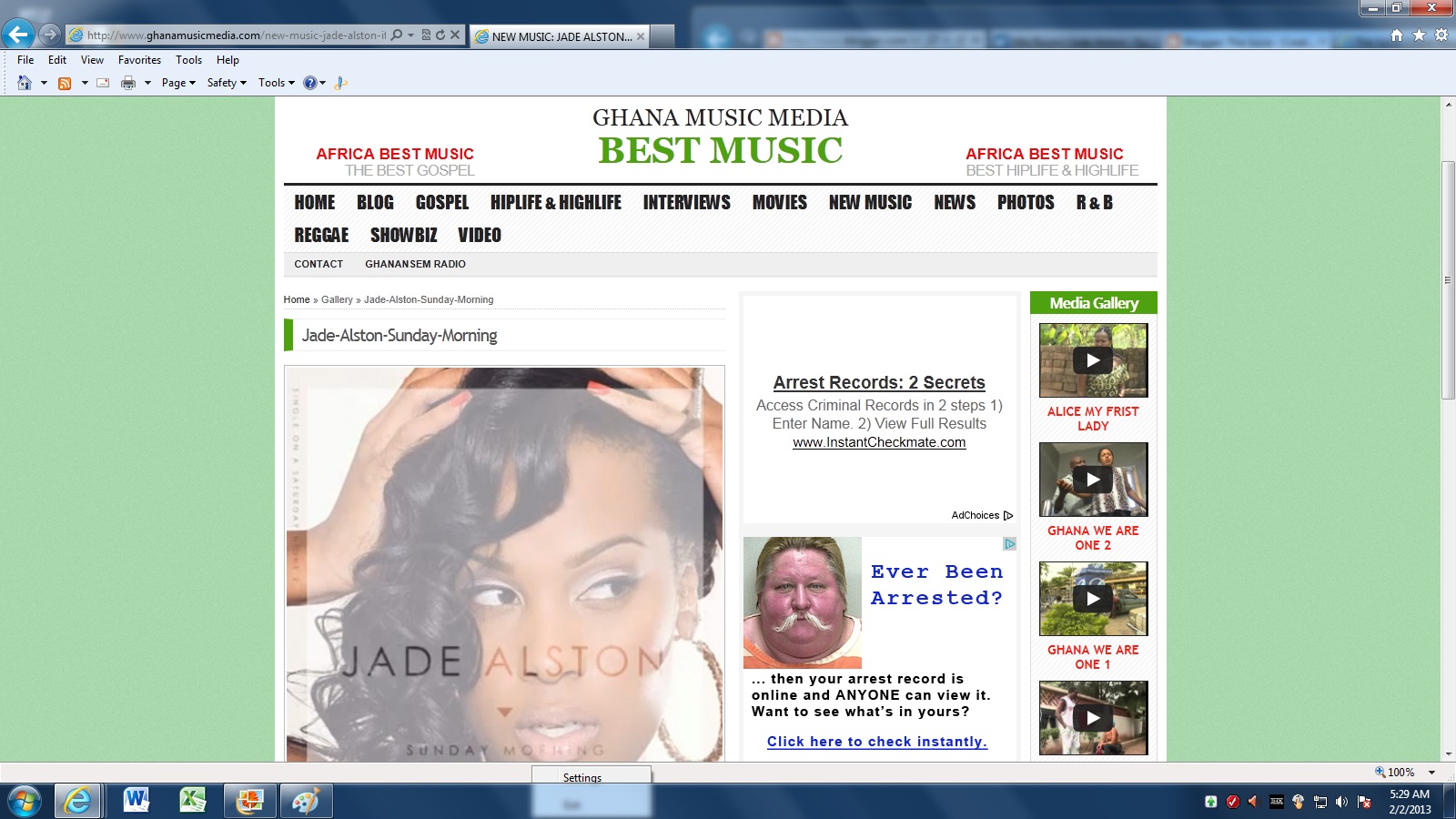Click the search magnifier in address bar
Screen dimensions: 1456x819
point(397,35)
